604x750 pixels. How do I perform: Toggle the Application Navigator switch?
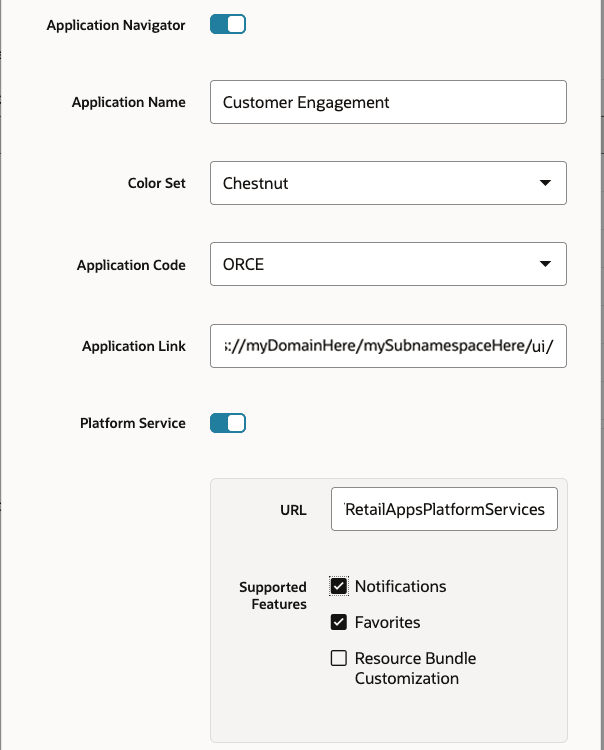point(228,24)
